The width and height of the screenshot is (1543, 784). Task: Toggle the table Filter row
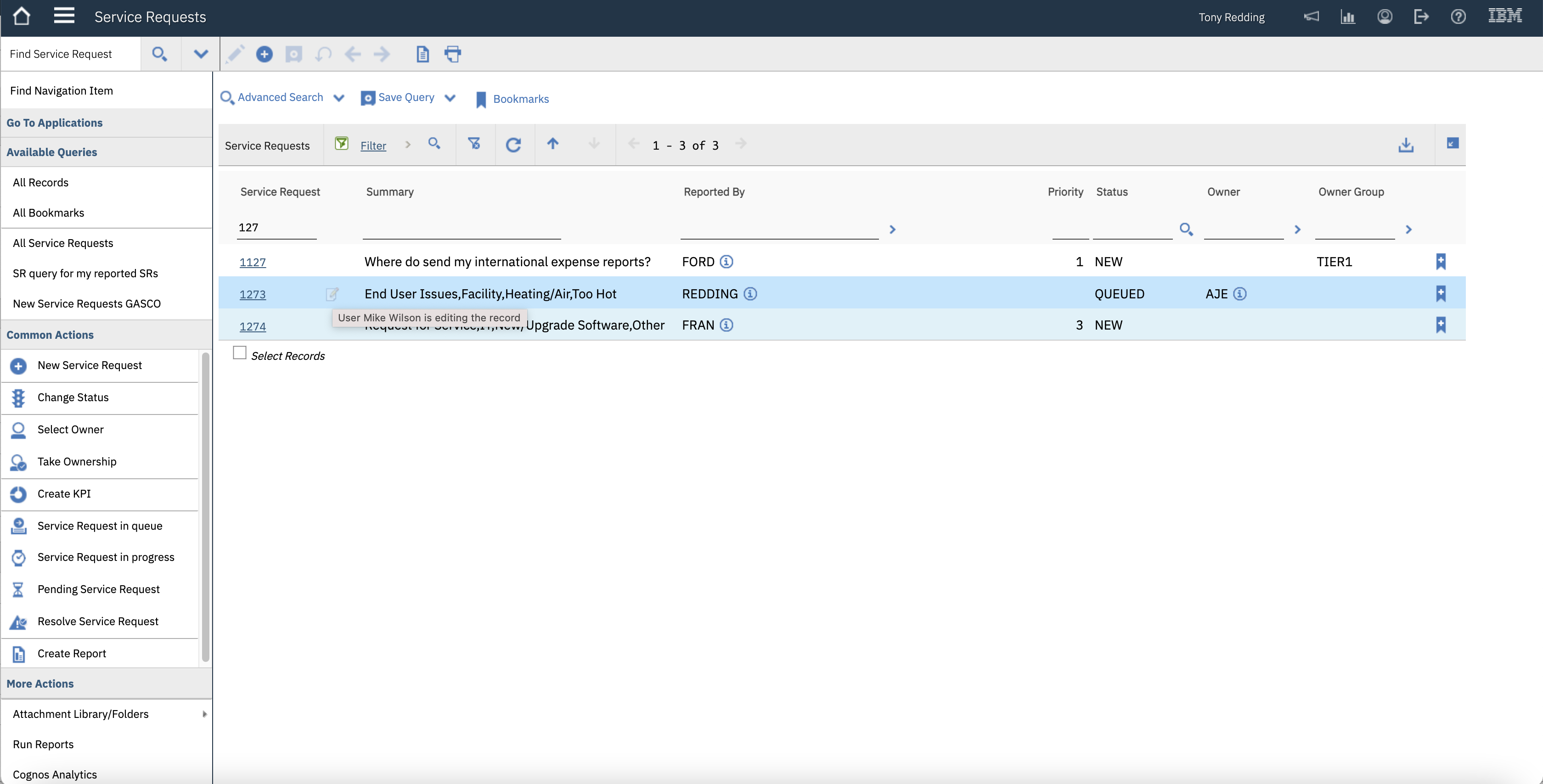coord(372,146)
